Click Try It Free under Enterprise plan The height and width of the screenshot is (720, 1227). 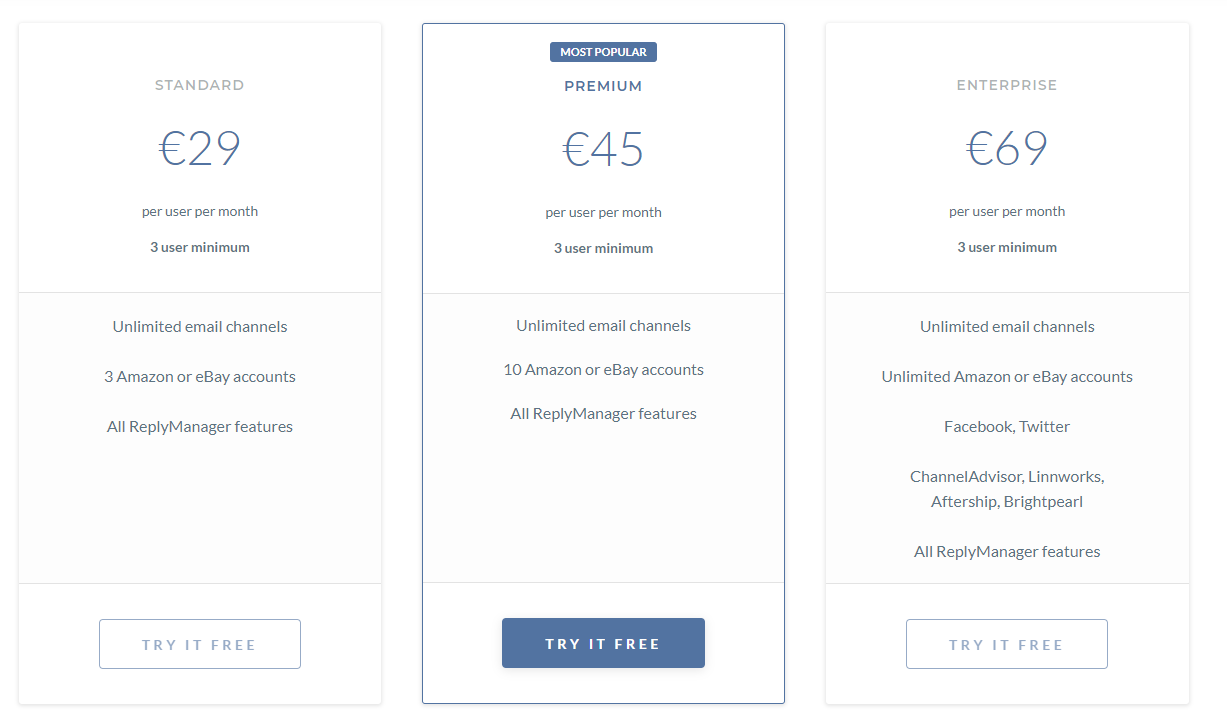coord(1007,644)
